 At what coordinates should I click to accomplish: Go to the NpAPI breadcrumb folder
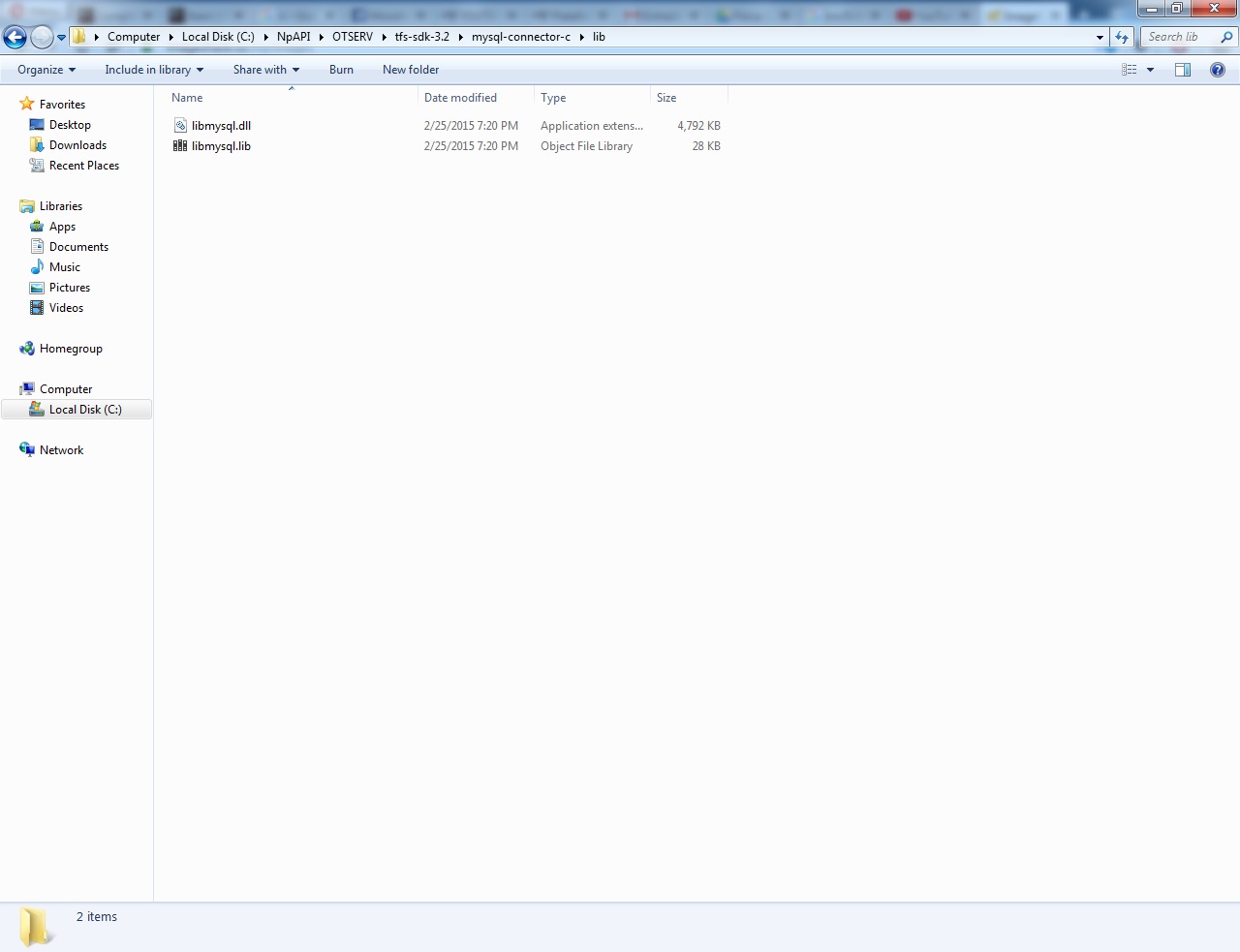click(x=294, y=37)
